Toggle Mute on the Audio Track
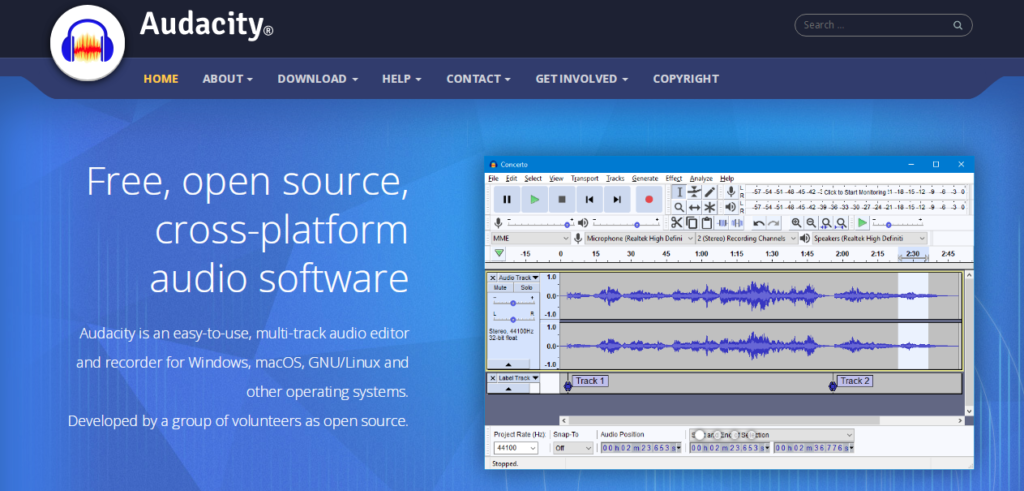Image resolution: width=1024 pixels, height=491 pixels. [500, 287]
